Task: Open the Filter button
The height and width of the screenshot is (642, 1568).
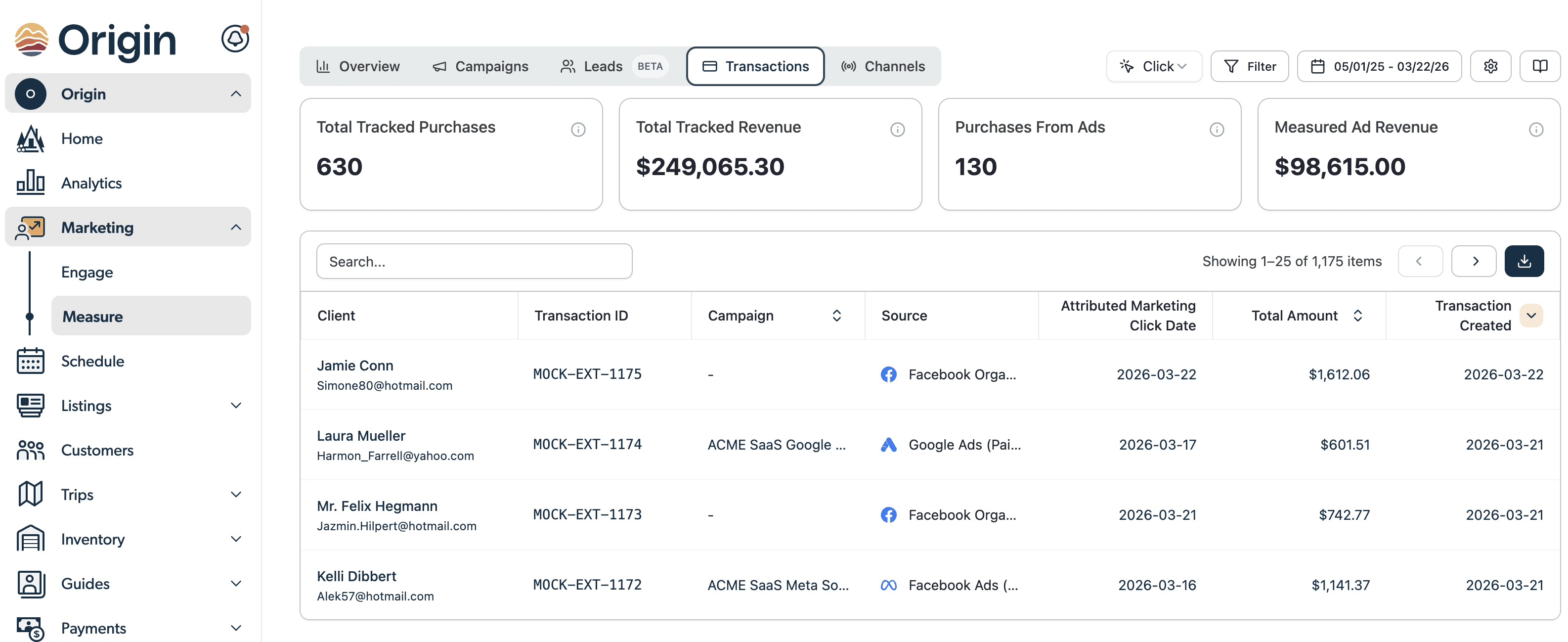Action: [x=1249, y=66]
